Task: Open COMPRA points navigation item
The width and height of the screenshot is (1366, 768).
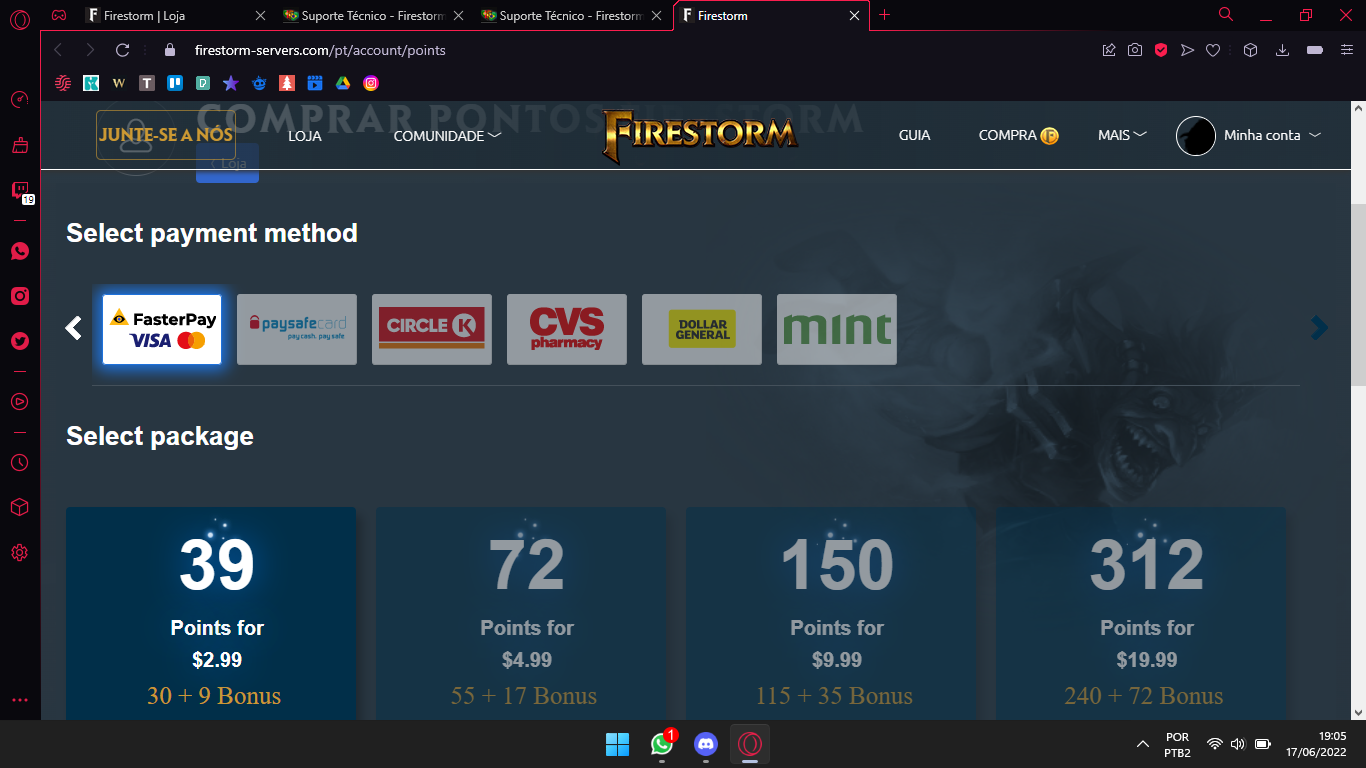Action: pos(1018,135)
